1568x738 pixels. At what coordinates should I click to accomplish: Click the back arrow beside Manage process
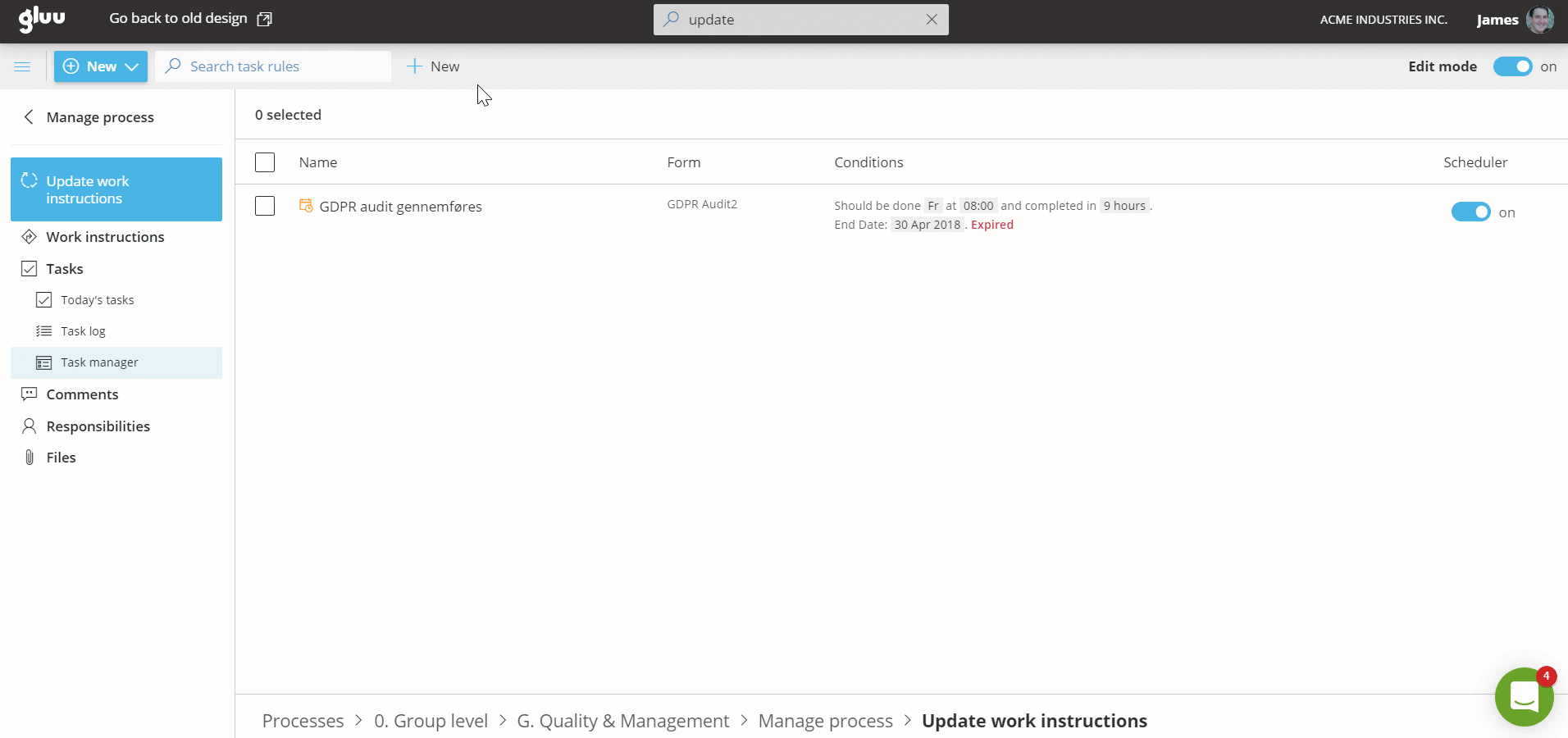coord(29,117)
